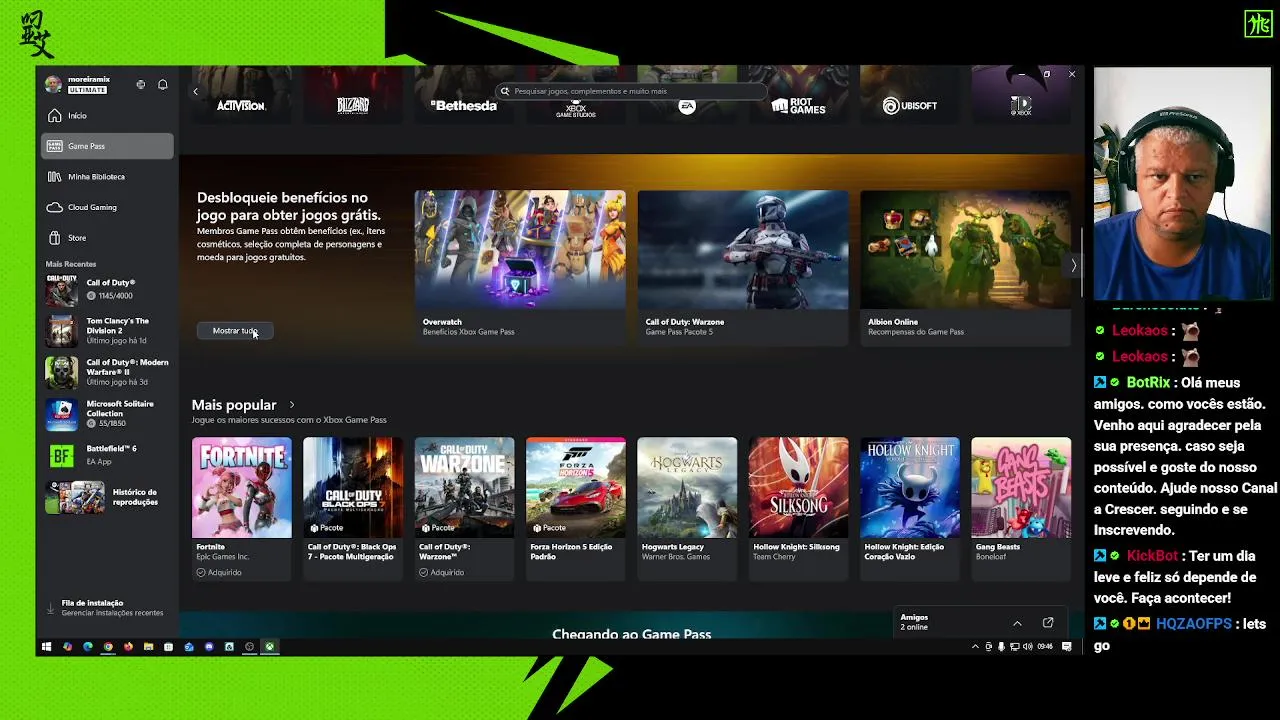Open recent Call of Duty: Modern Warfare II
The height and width of the screenshot is (720, 1280).
pos(108,372)
